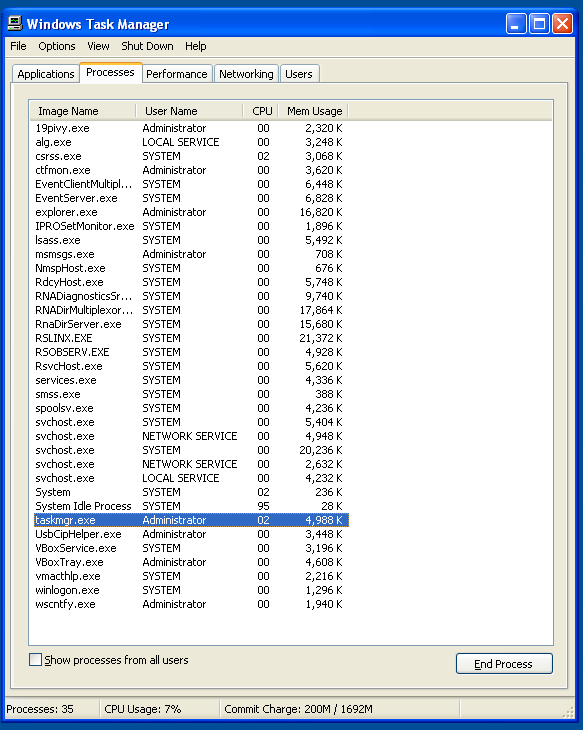This screenshot has height=730, width=583.
Task: Select the RSLINX.EXE process
Action: (x=191, y=338)
